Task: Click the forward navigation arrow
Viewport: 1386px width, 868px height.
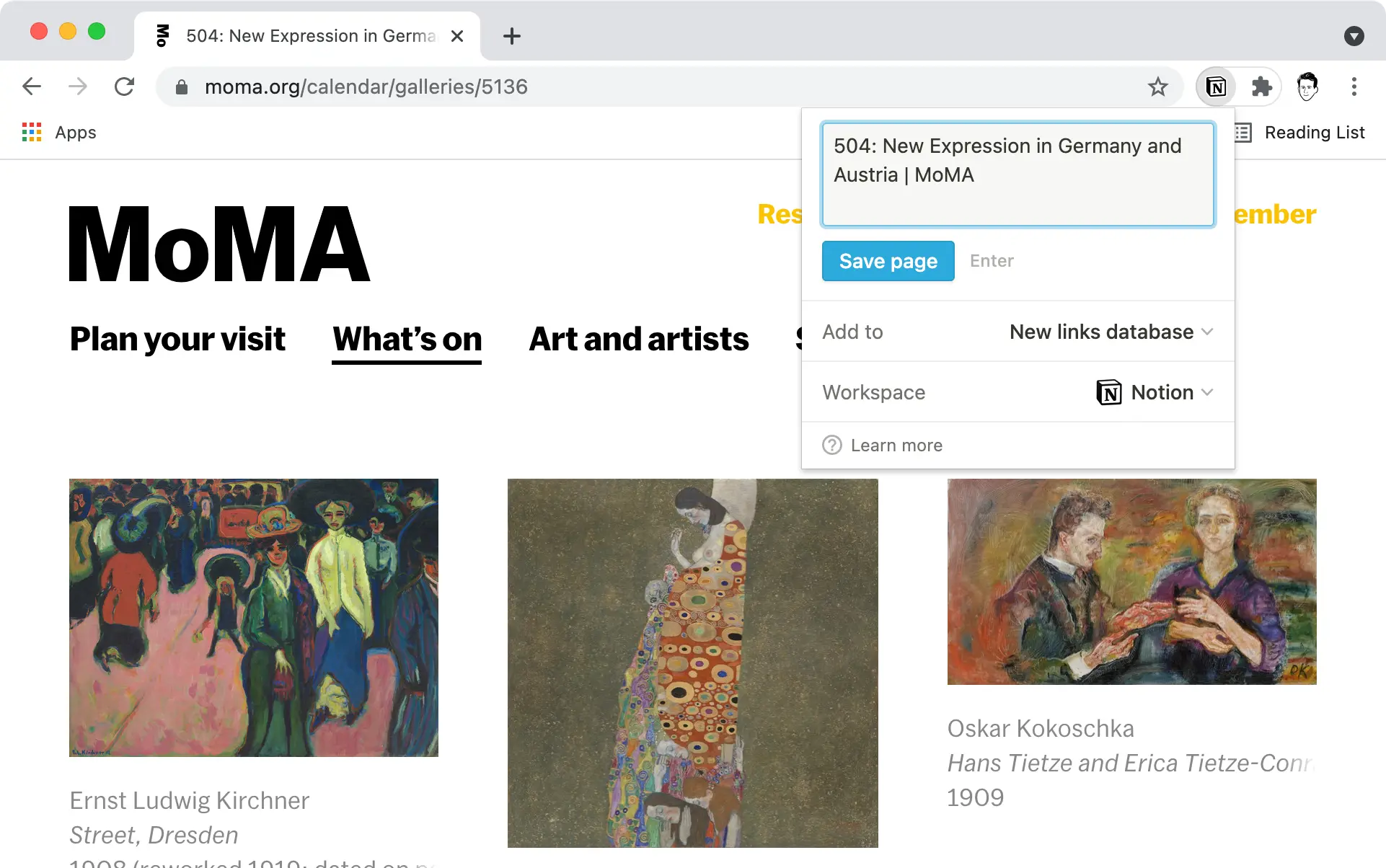Action: point(78,87)
